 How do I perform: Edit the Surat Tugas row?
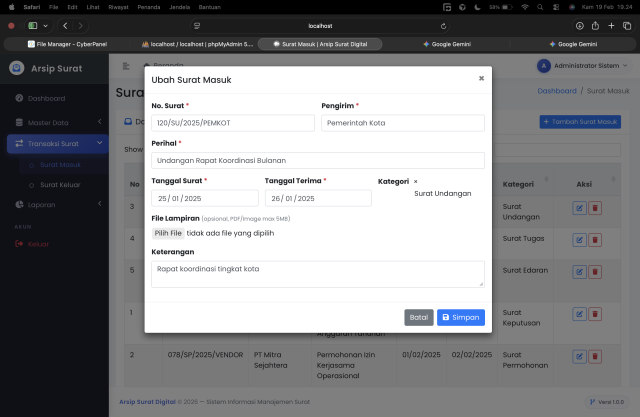pyautogui.click(x=579, y=240)
